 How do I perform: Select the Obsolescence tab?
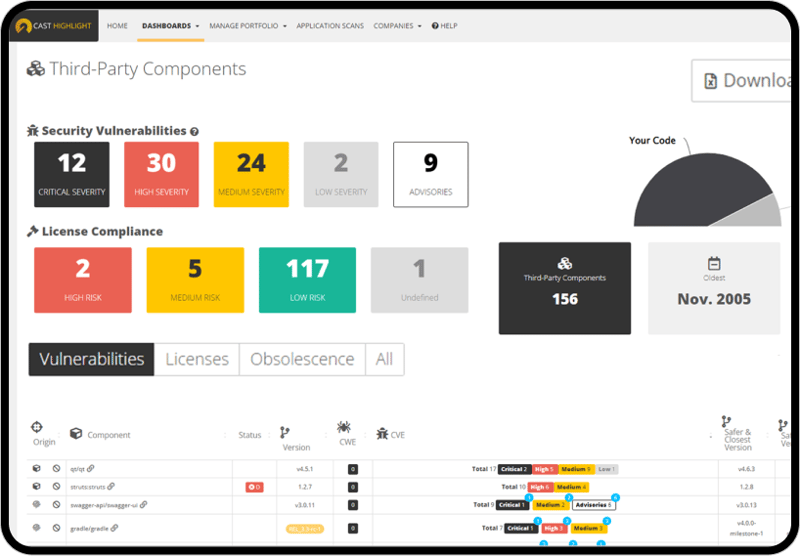[x=302, y=359]
